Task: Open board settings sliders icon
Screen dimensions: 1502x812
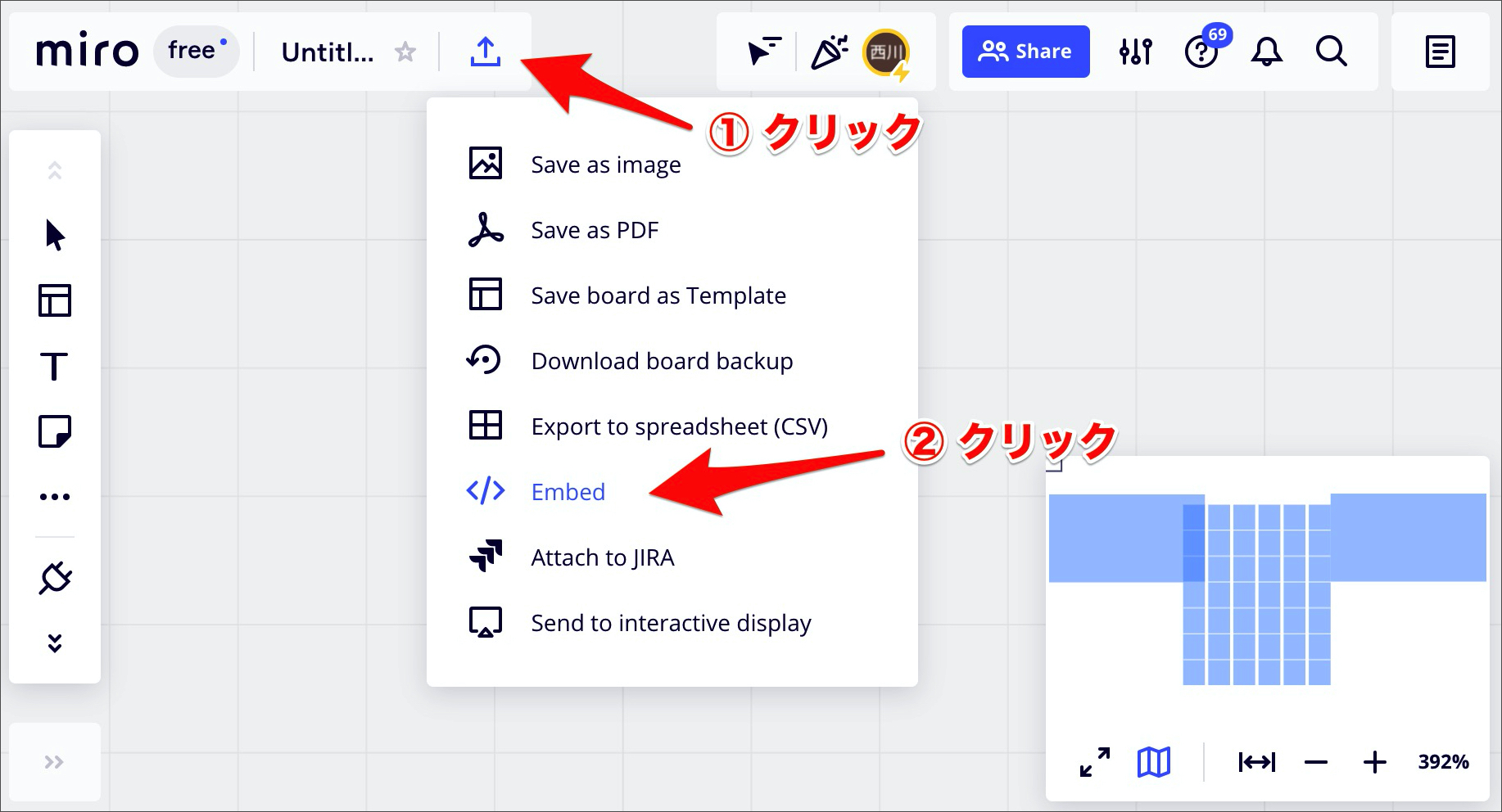Action: tap(1135, 52)
